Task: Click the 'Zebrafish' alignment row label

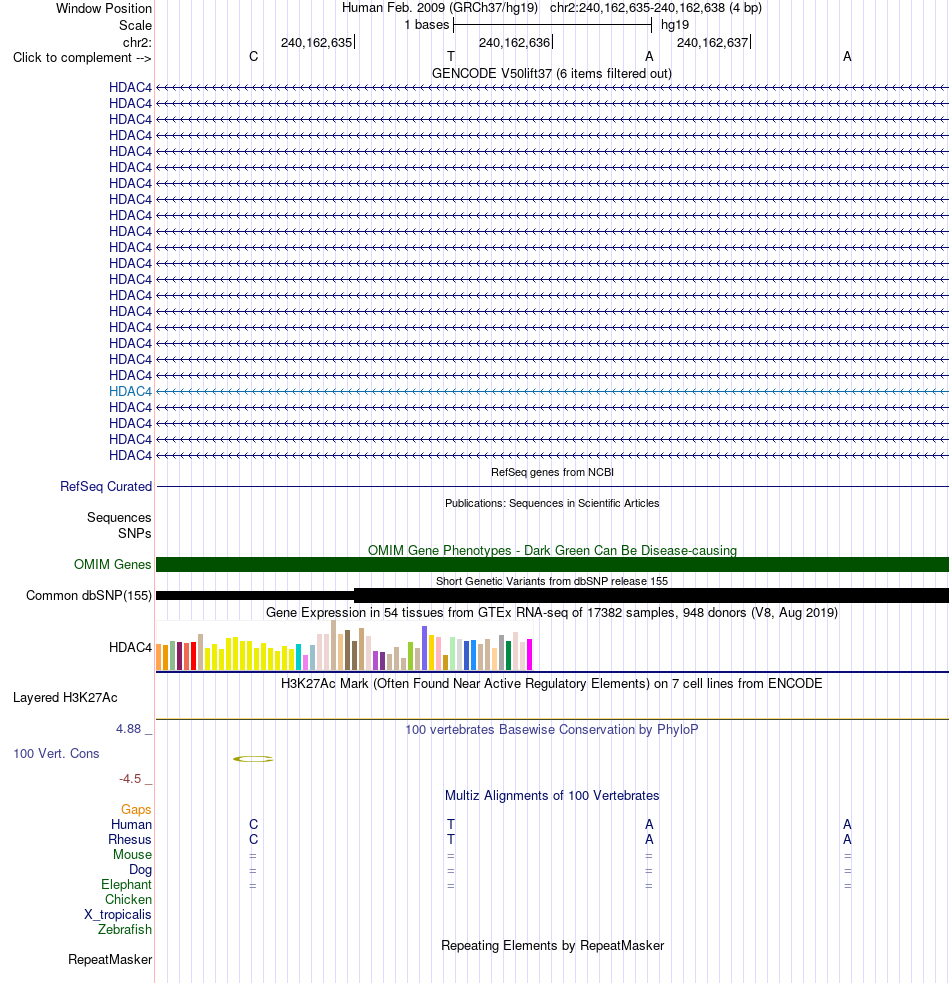Action: (x=125, y=930)
